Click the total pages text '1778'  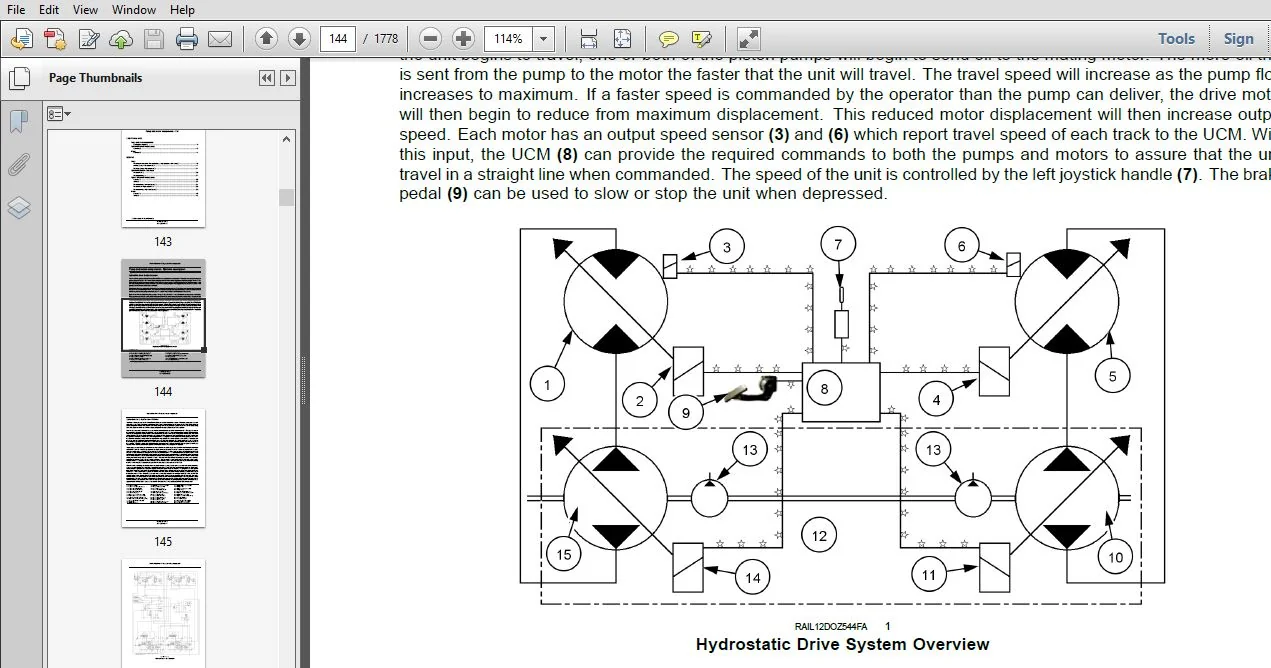tap(386, 39)
